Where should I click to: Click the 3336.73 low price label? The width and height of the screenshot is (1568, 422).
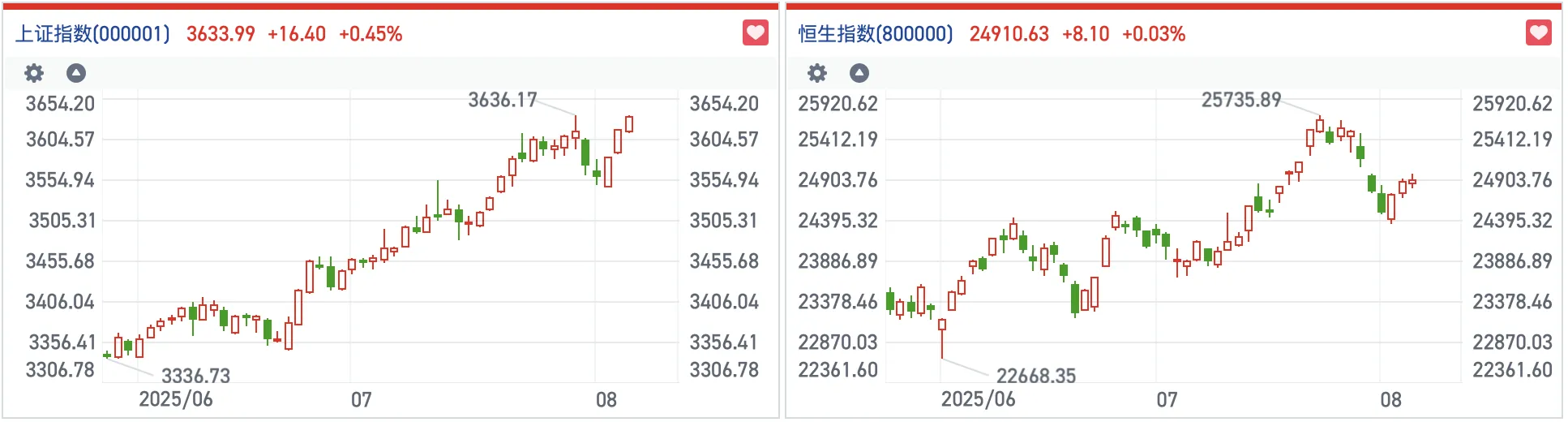point(195,376)
